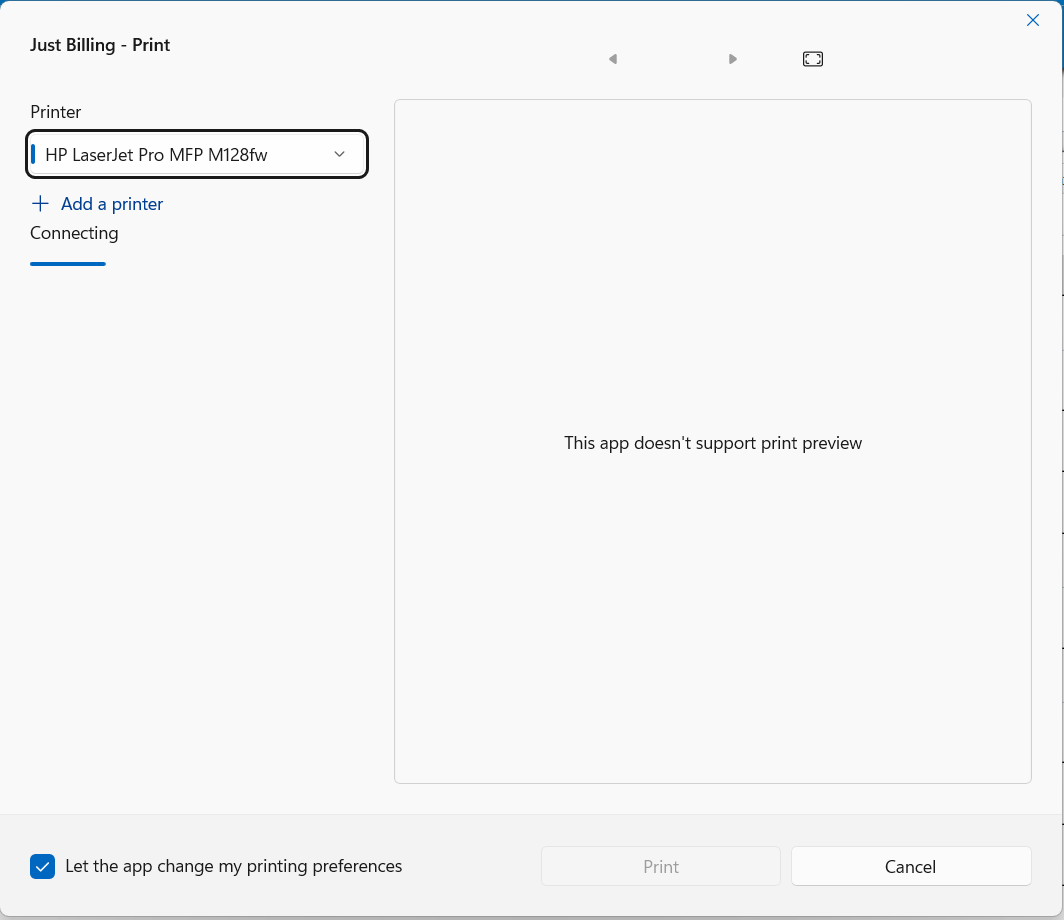The width and height of the screenshot is (1064, 920).
Task: Click the 'This app doesn't support print preview' message
Action: 712,443
